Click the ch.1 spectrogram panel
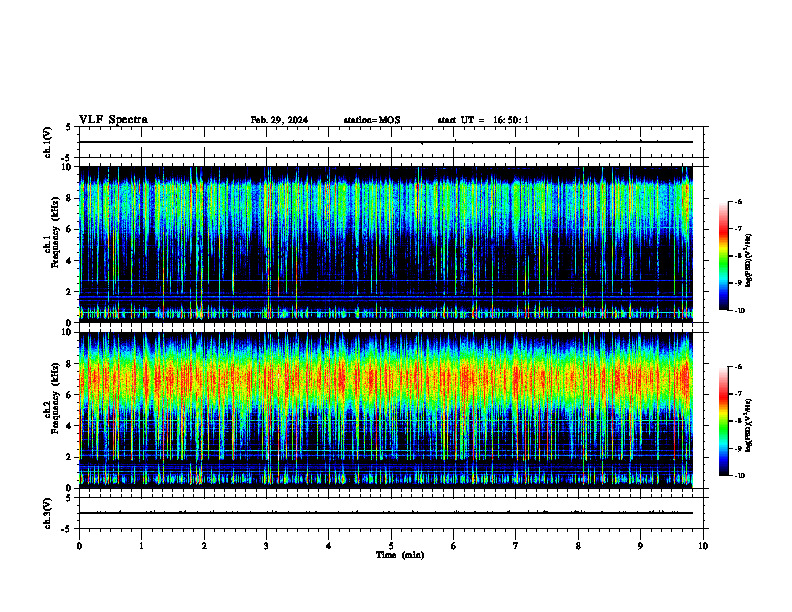This screenshot has height=612, width=792. tap(385, 244)
